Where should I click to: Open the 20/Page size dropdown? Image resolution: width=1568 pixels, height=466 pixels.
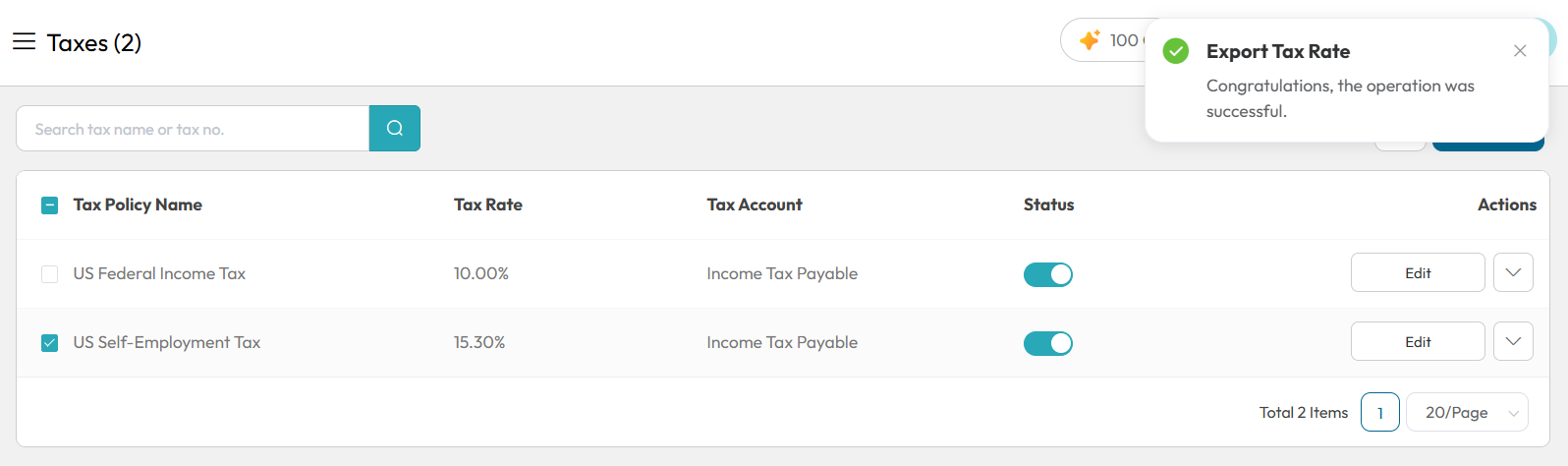coord(1468,413)
